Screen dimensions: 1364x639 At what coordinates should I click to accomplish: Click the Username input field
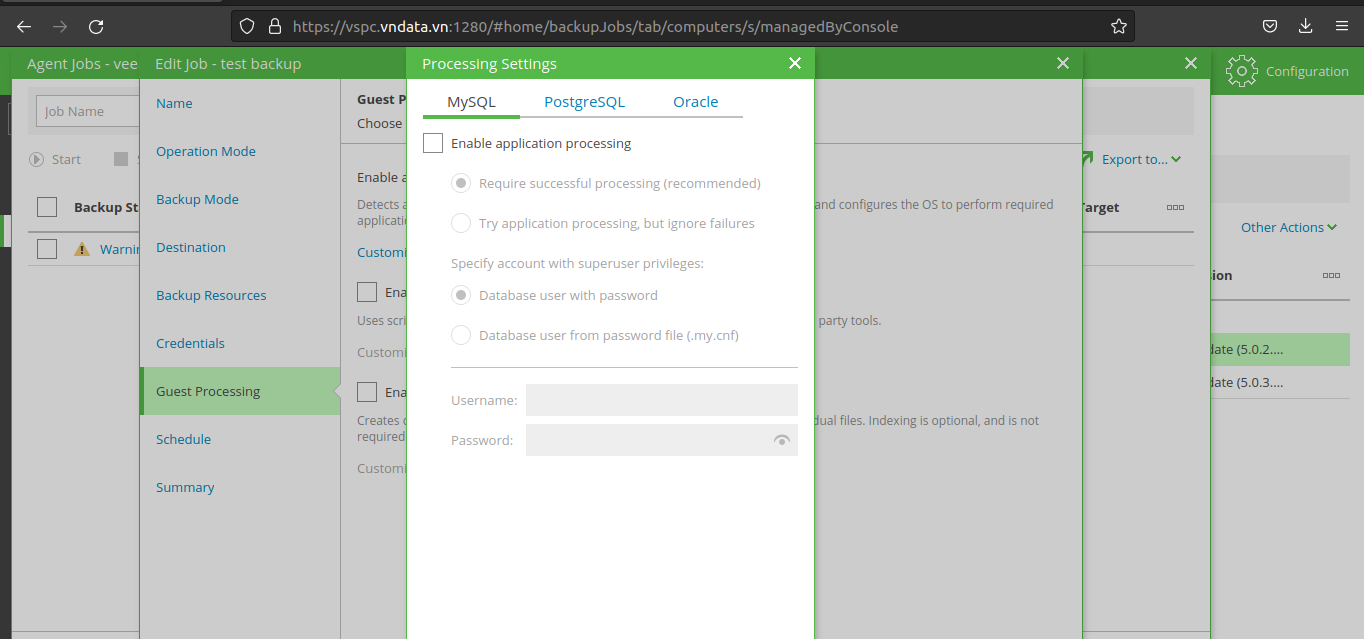(x=661, y=400)
